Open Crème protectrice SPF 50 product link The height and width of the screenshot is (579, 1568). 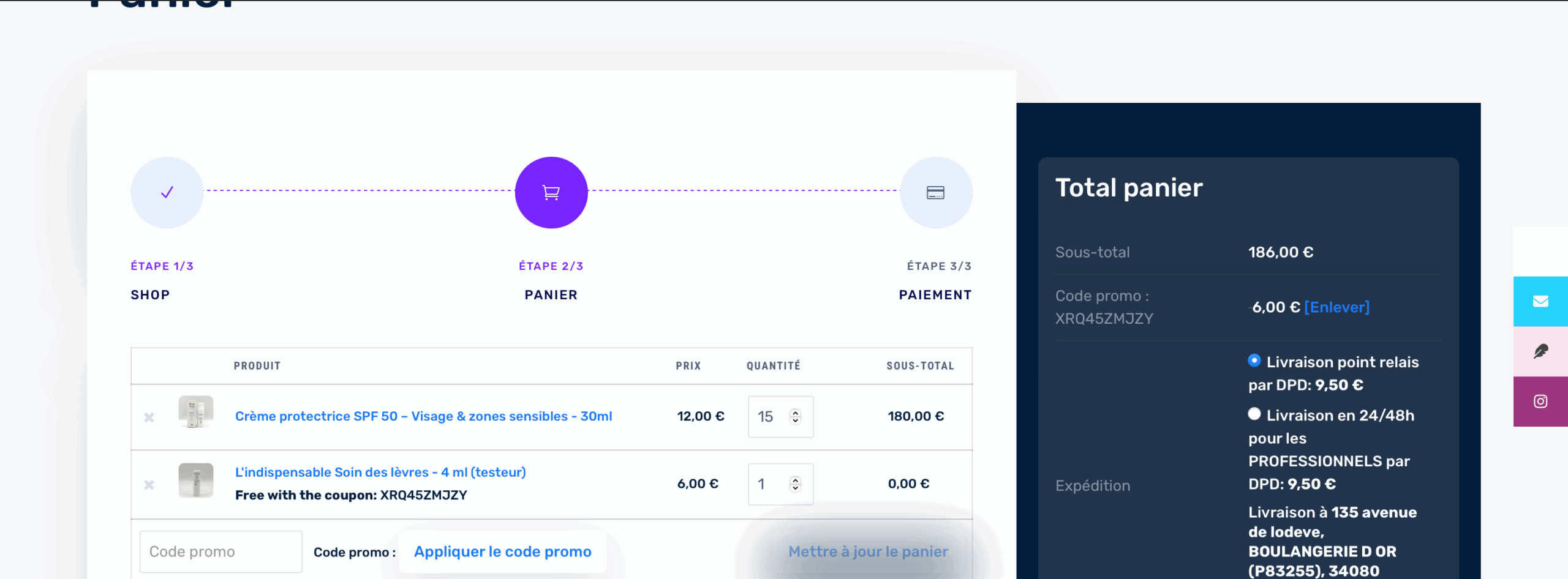423,416
